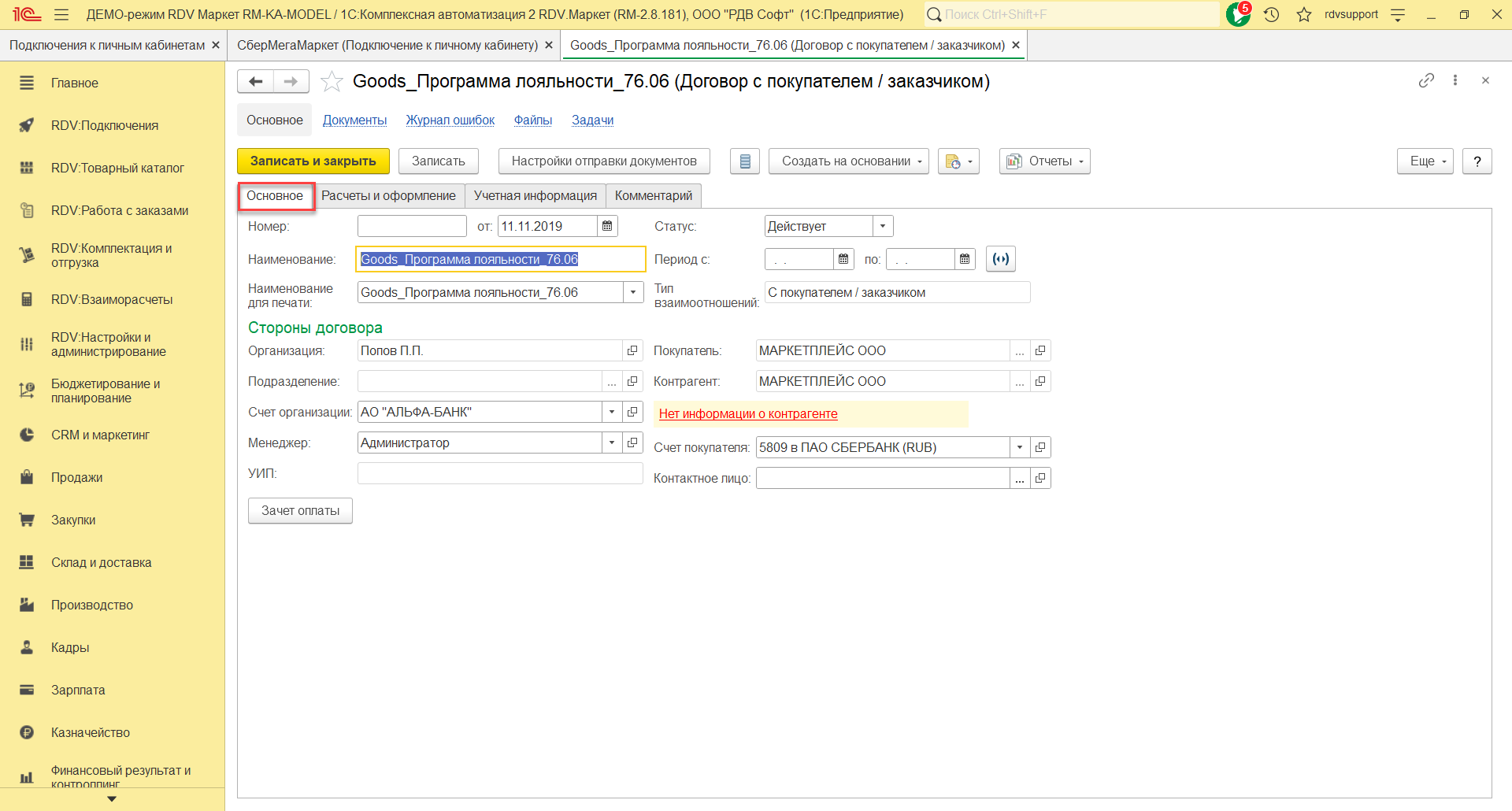Click into the Номер input field
The height and width of the screenshot is (811, 1512).
412,227
